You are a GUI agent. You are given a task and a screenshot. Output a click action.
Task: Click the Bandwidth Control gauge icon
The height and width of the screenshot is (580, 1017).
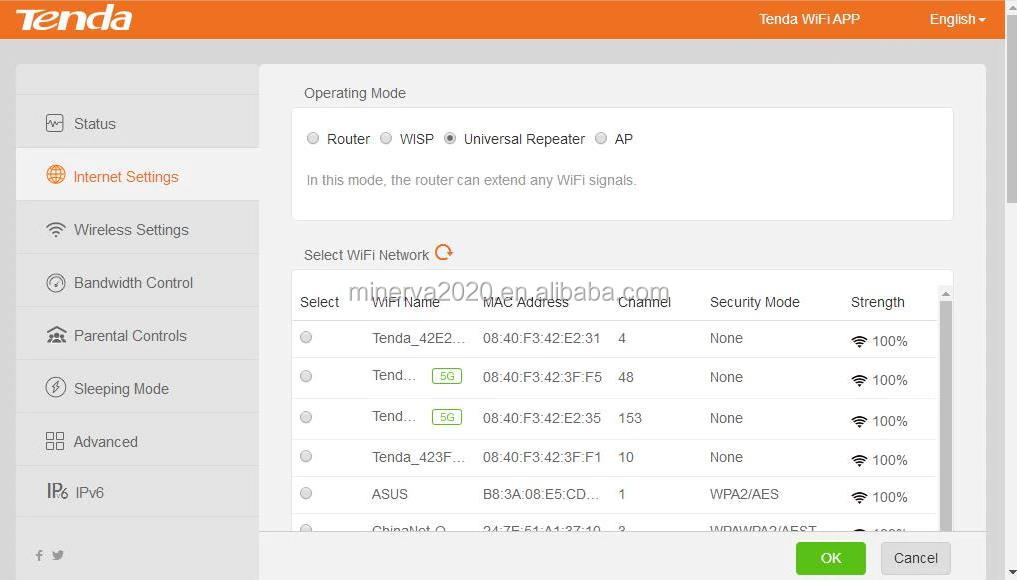point(56,283)
